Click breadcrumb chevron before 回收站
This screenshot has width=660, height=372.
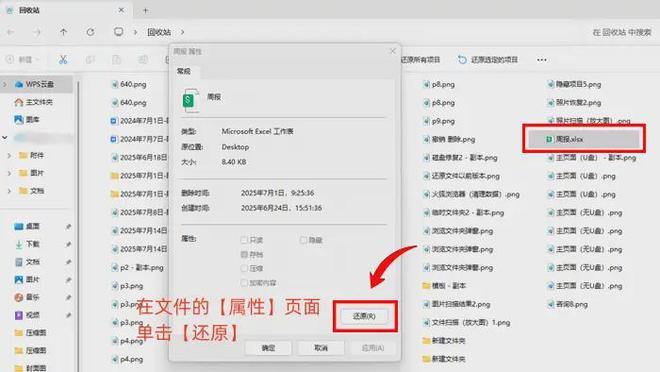pos(136,32)
